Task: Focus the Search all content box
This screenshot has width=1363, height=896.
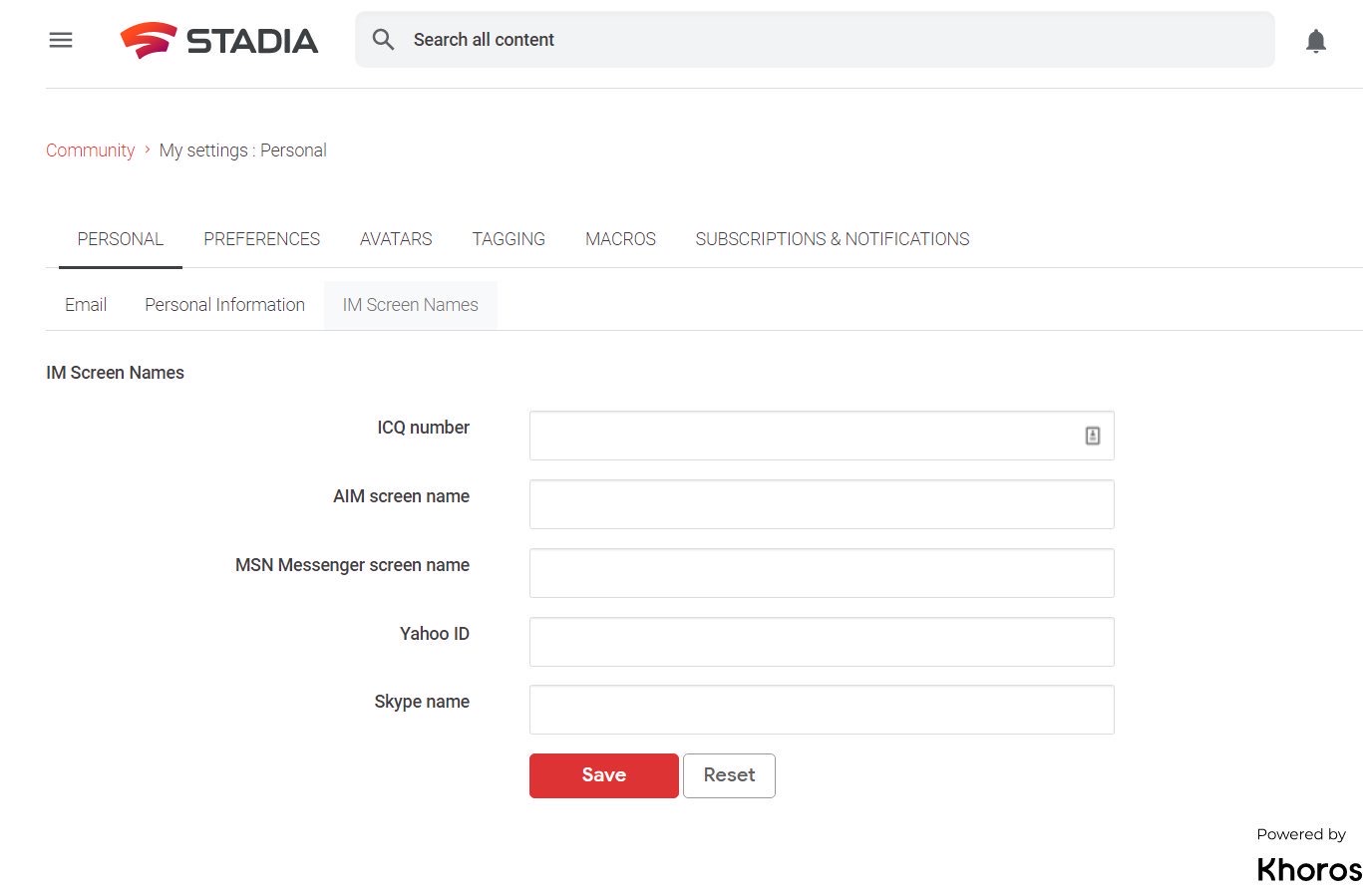Action: point(828,40)
